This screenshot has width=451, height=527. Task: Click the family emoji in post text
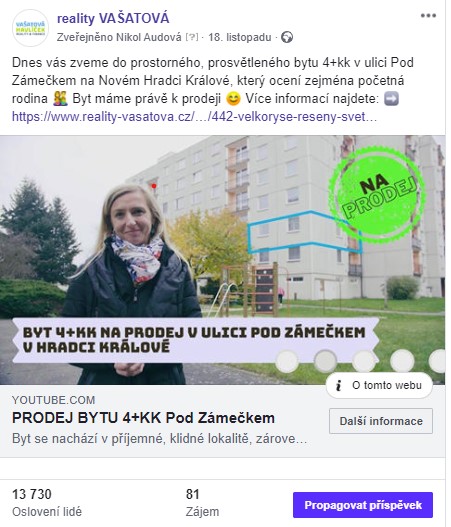60,99
